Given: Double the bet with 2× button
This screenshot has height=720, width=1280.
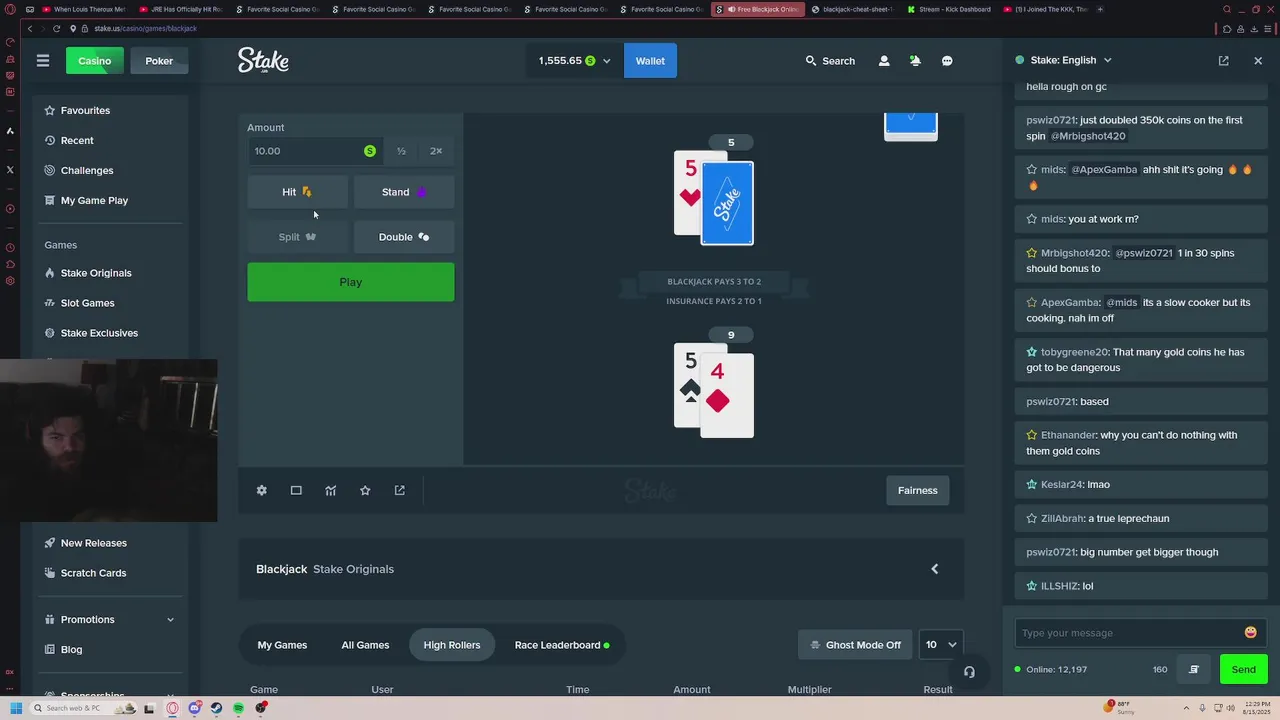Looking at the screenshot, I should click(436, 151).
